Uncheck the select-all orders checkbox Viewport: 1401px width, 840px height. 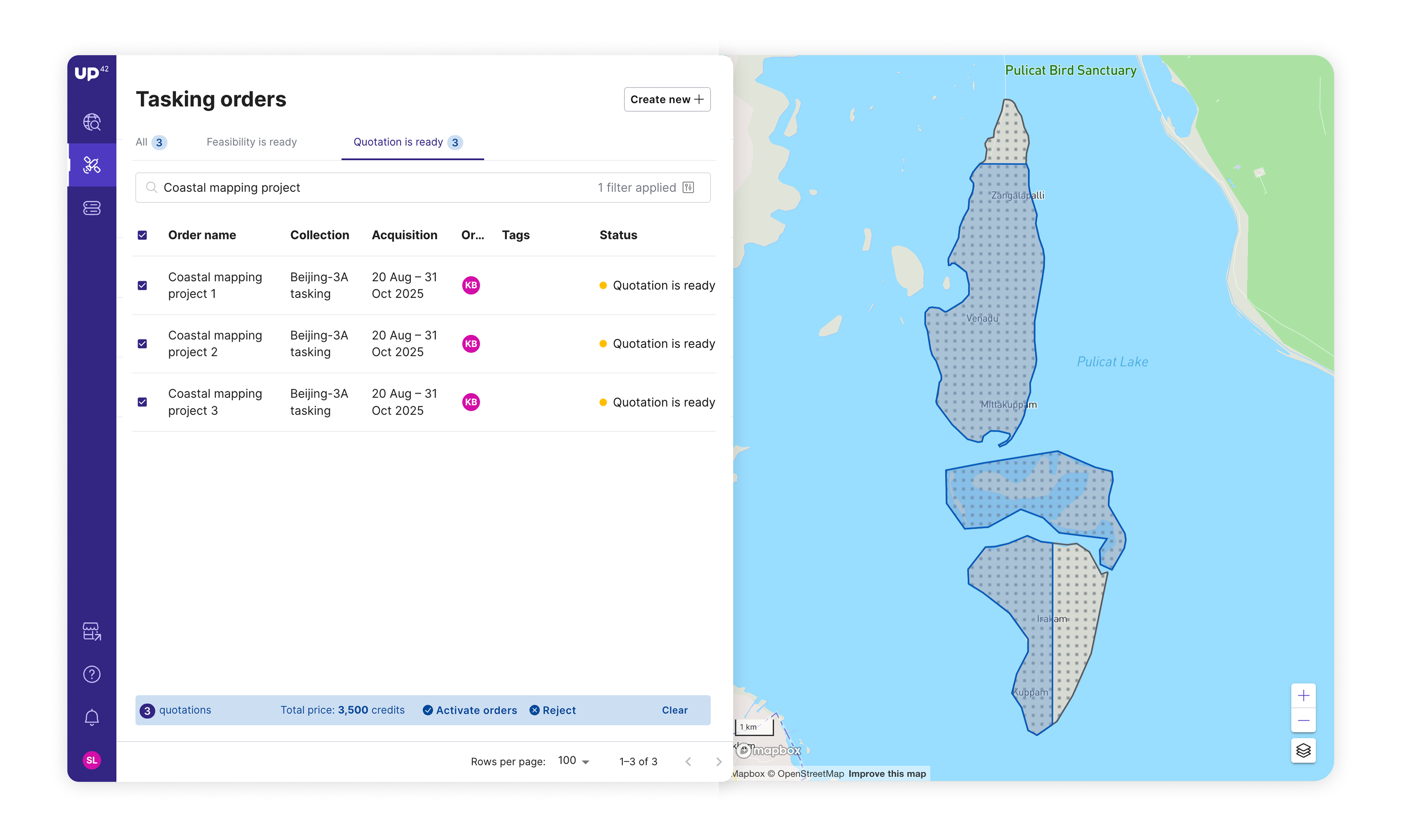142,235
